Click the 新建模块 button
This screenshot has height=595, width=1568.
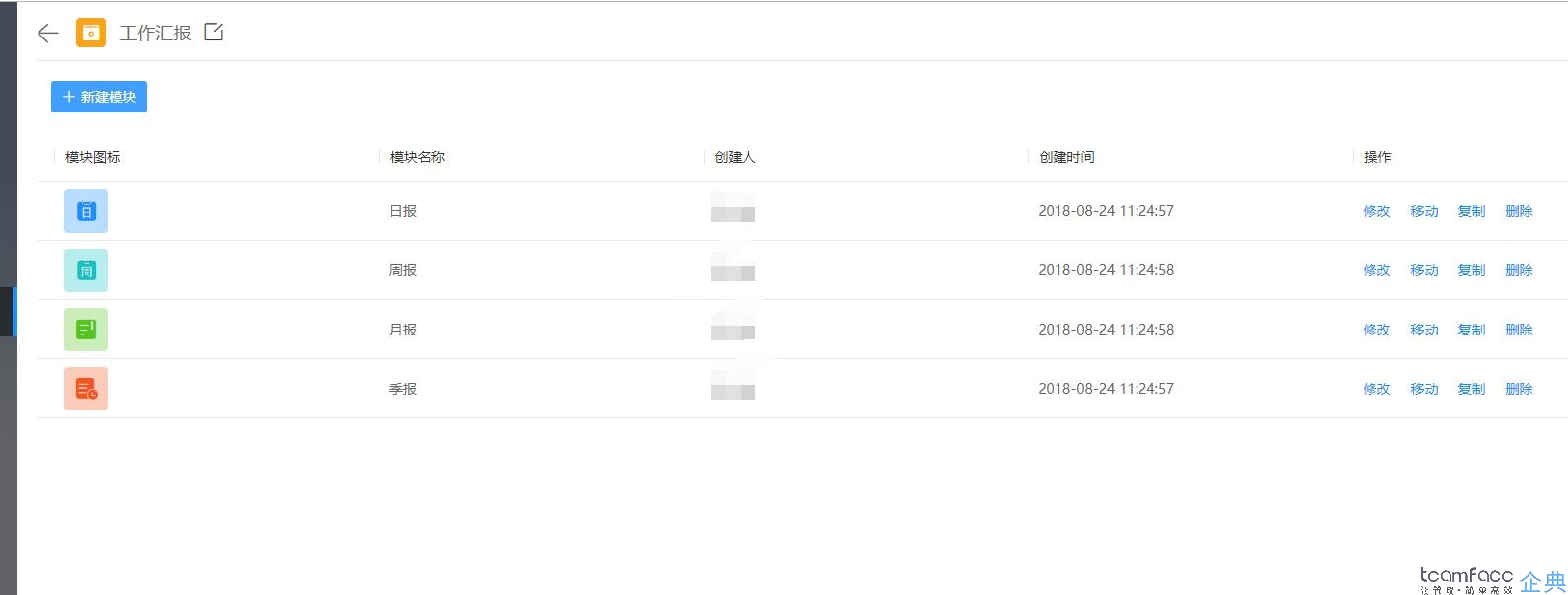point(99,97)
